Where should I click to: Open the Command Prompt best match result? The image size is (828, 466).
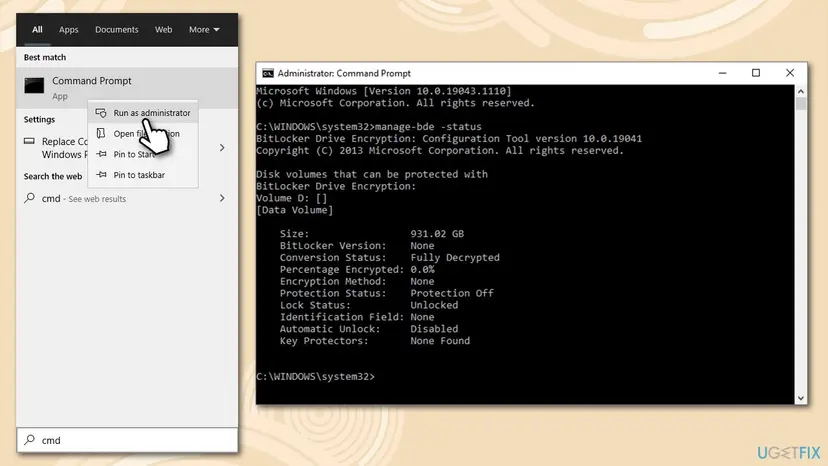coord(127,88)
